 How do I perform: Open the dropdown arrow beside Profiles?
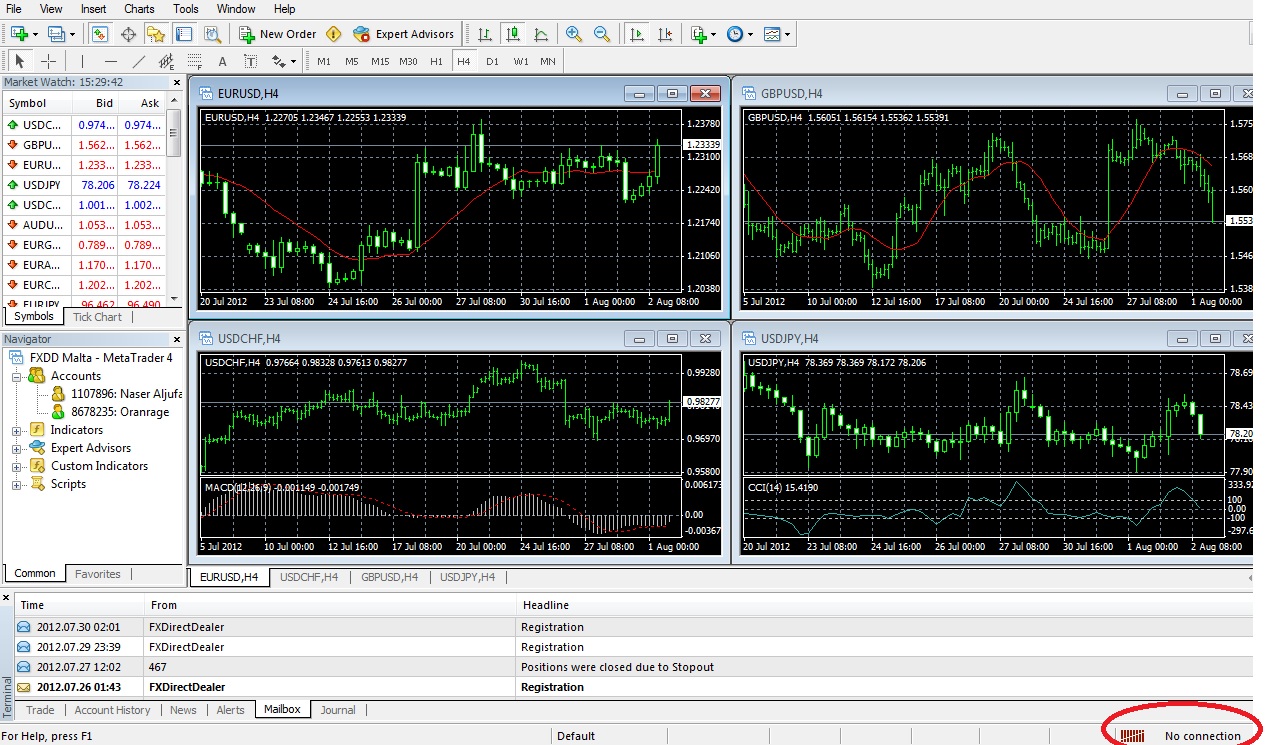[x=72, y=34]
